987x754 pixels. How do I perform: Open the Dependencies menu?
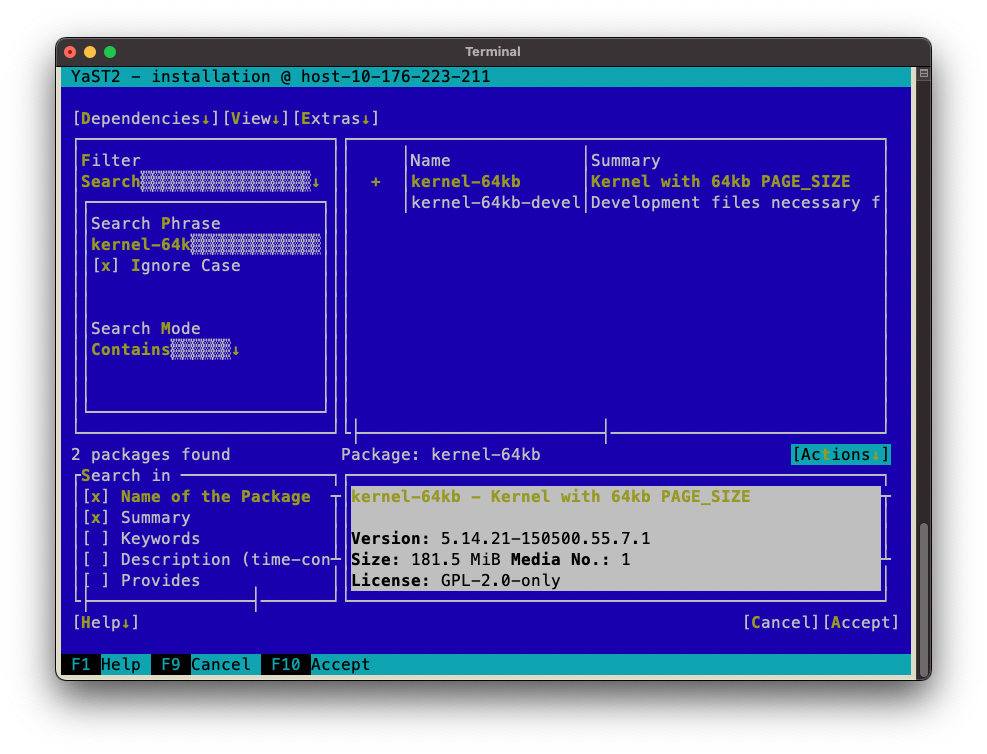(x=146, y=119)
